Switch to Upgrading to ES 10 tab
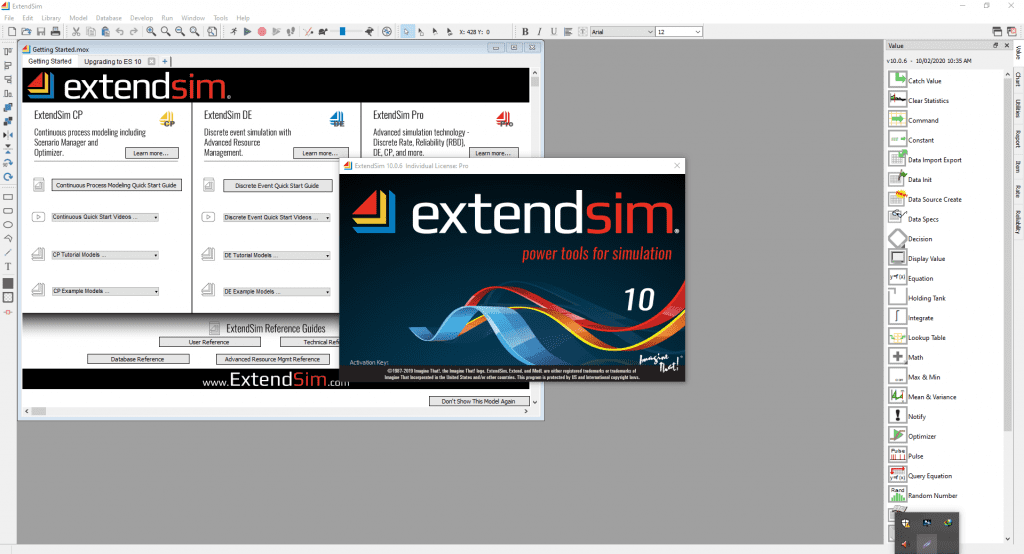The image size is (1024, 554). [112, 61]
